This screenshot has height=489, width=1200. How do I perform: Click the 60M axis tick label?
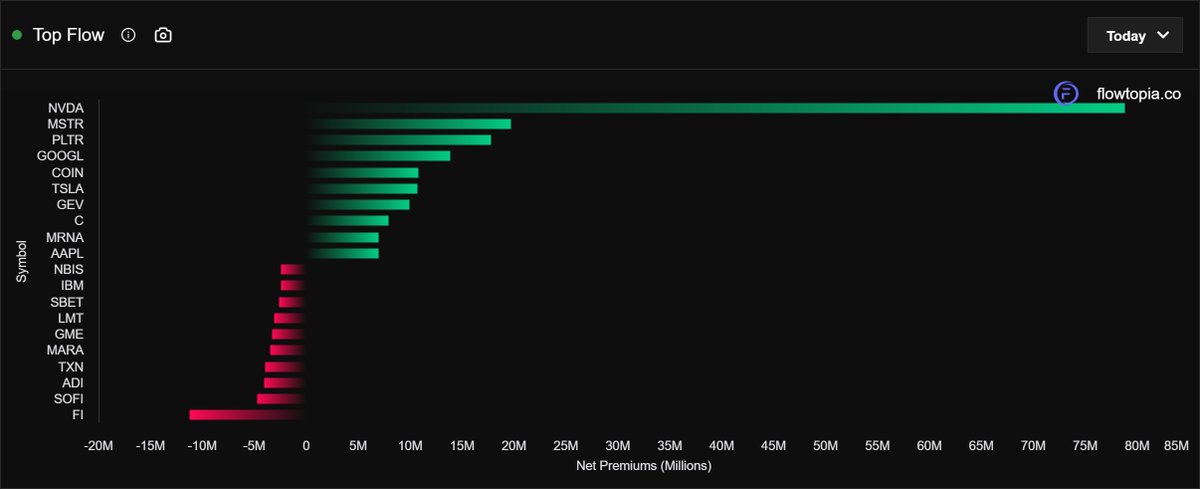coord(929,445)
